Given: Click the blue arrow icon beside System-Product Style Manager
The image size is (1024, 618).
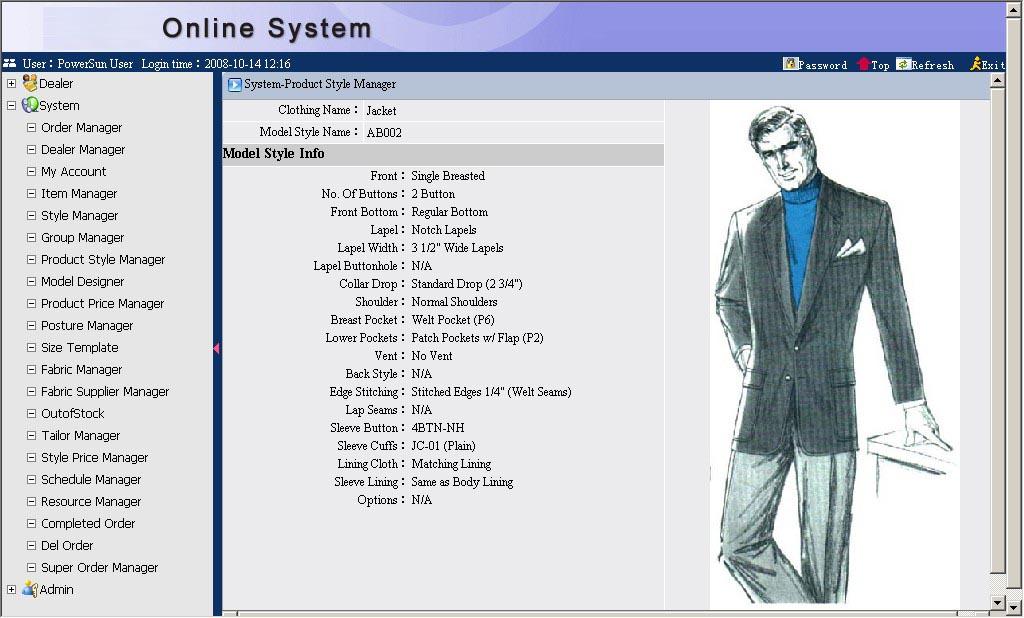Looking at the screenshot, I should click(x=235, y=84).
